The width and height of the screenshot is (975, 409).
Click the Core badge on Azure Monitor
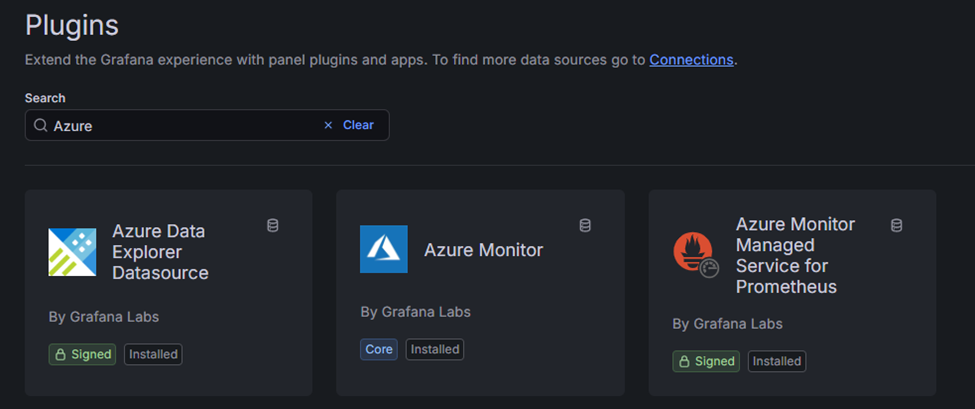pos(379,349)
